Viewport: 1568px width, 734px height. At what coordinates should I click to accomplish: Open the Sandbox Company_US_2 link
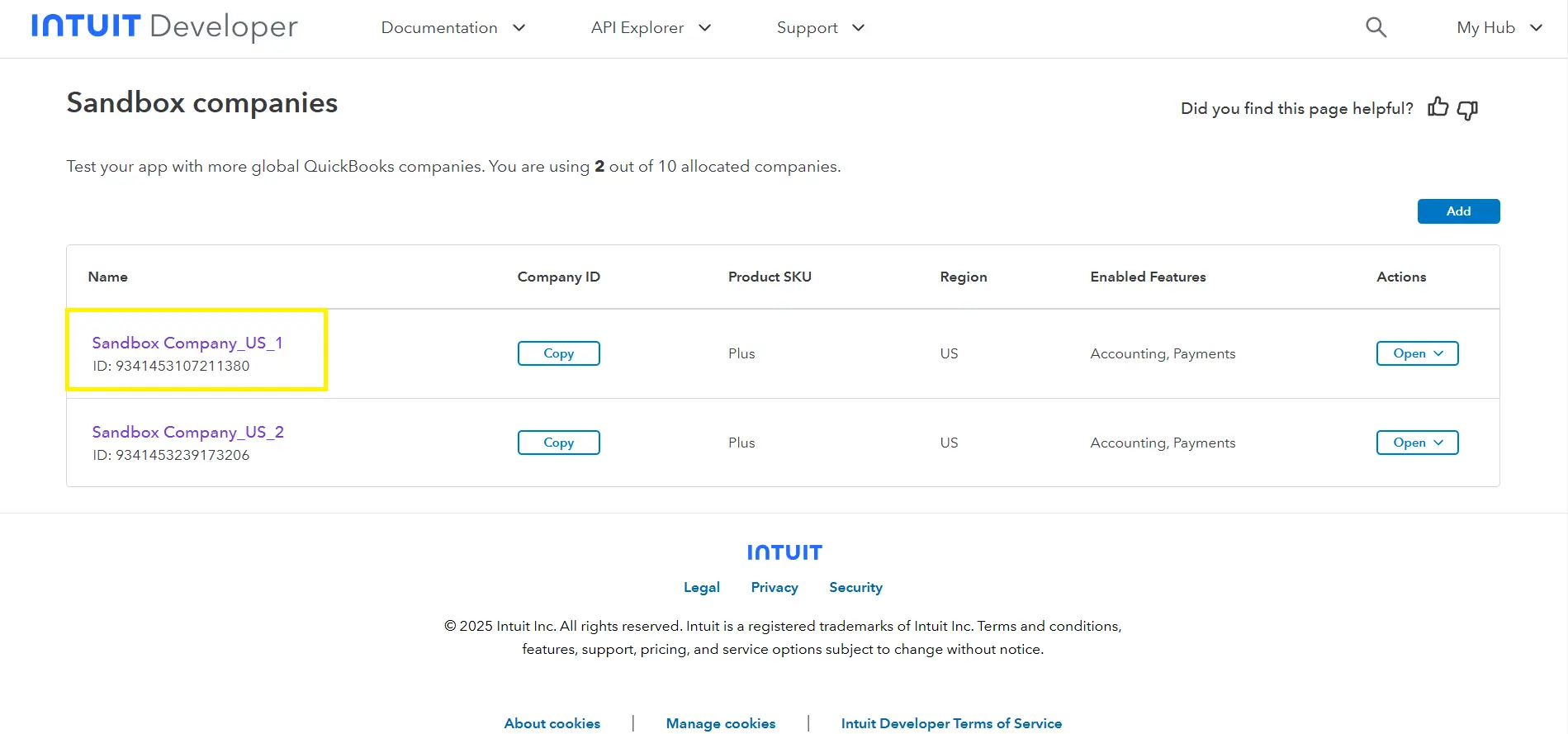(187, 432)
